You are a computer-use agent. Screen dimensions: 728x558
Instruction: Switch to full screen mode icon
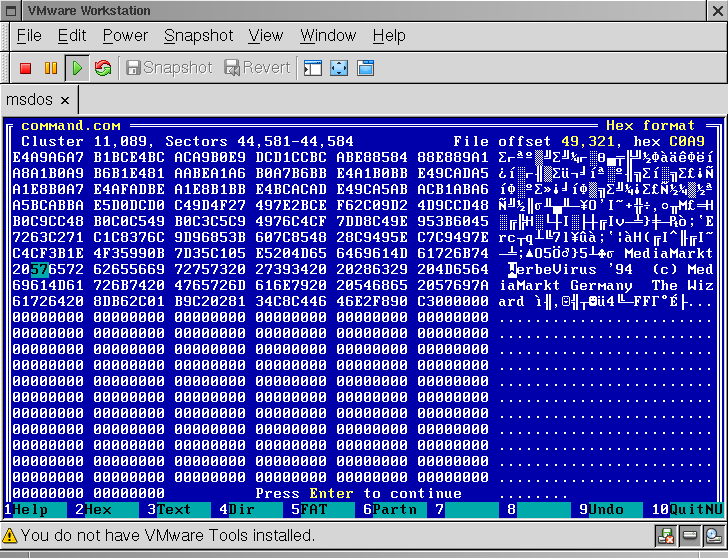339,68
